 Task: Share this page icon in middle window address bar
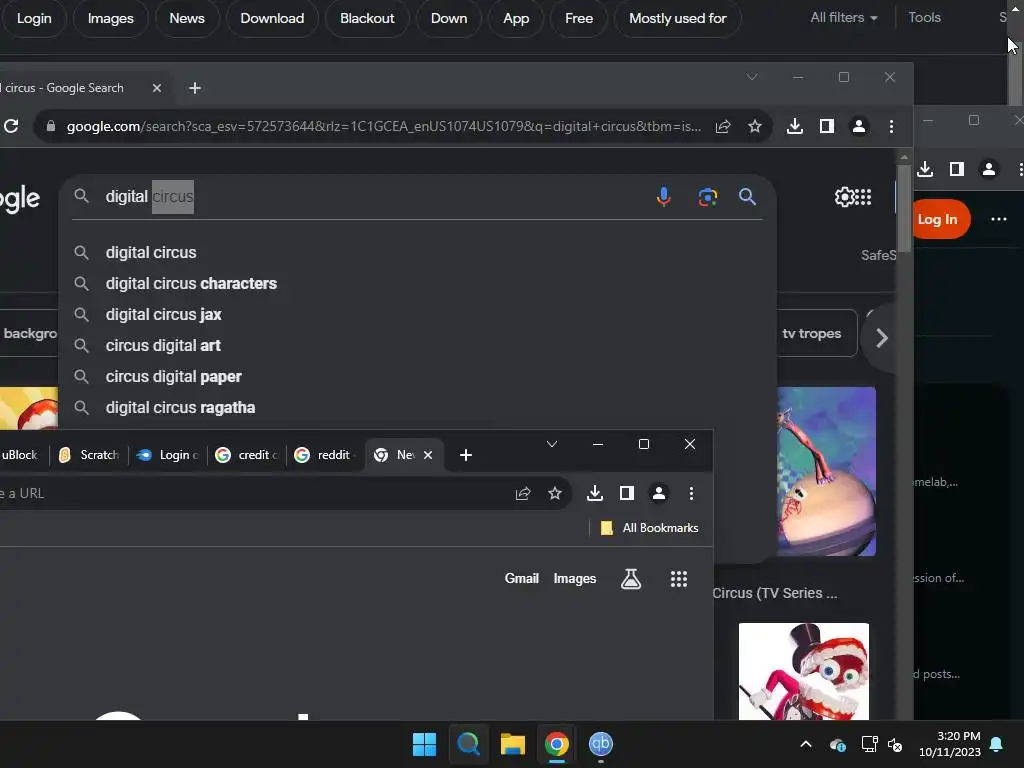click(723, 126)
